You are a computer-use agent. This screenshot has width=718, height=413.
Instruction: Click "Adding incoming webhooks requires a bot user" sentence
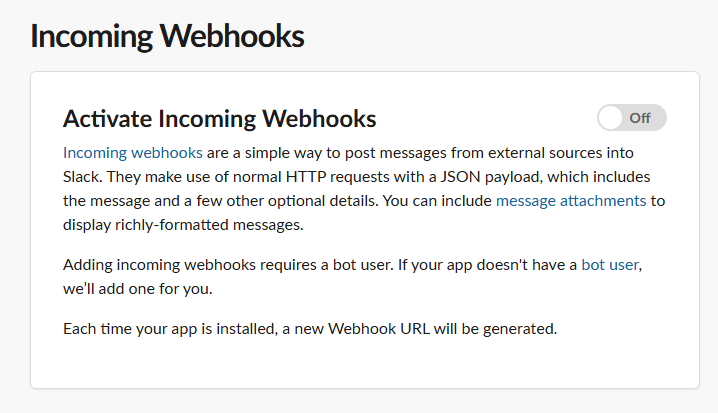pyautogui.click(x=228, y=265)
